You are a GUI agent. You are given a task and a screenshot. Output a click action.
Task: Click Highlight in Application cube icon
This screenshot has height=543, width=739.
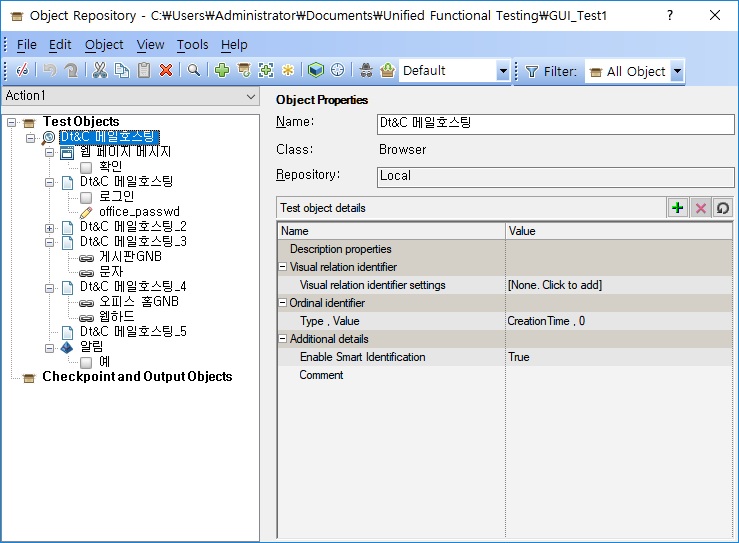tap(316, 71)
